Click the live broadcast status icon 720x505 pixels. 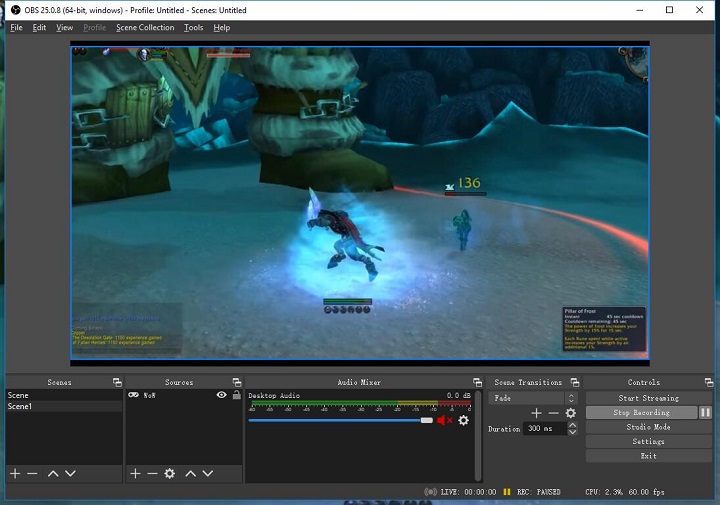pyautogui.click(x=431, y=492)
